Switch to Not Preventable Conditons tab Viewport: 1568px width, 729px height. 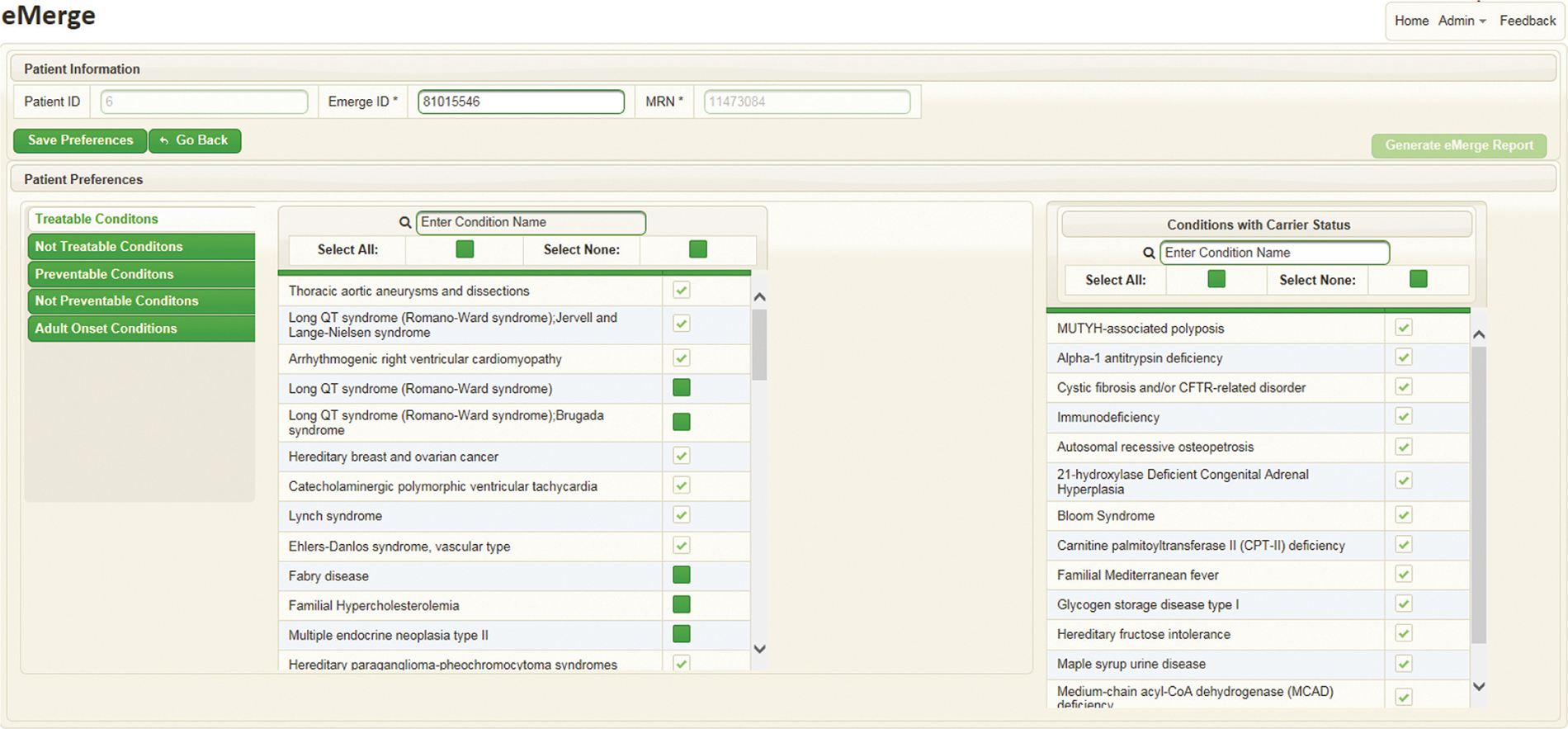[x=141, y=301]
